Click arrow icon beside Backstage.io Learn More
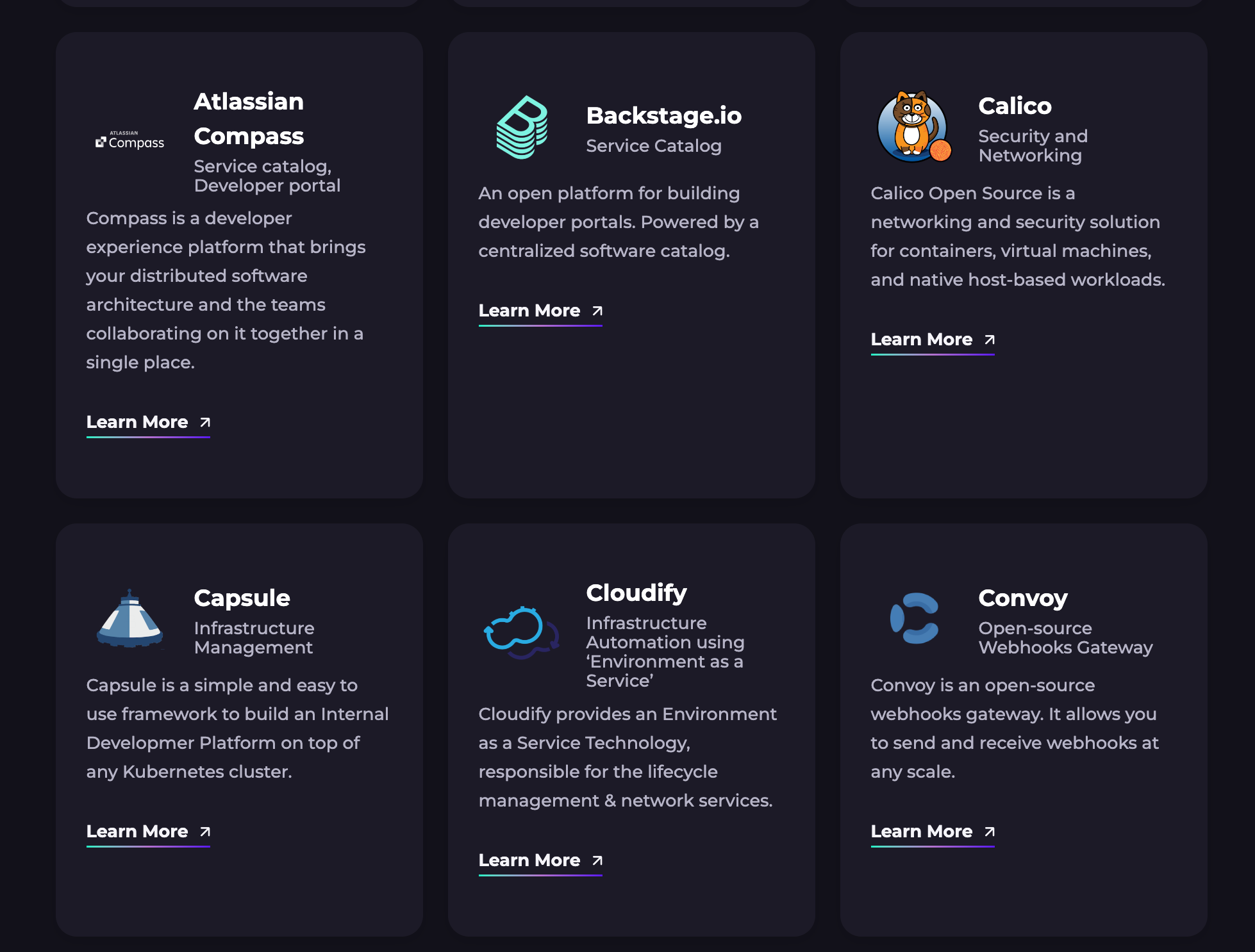The height and width of the screenshot is (952, 1255). coord(597,311)
